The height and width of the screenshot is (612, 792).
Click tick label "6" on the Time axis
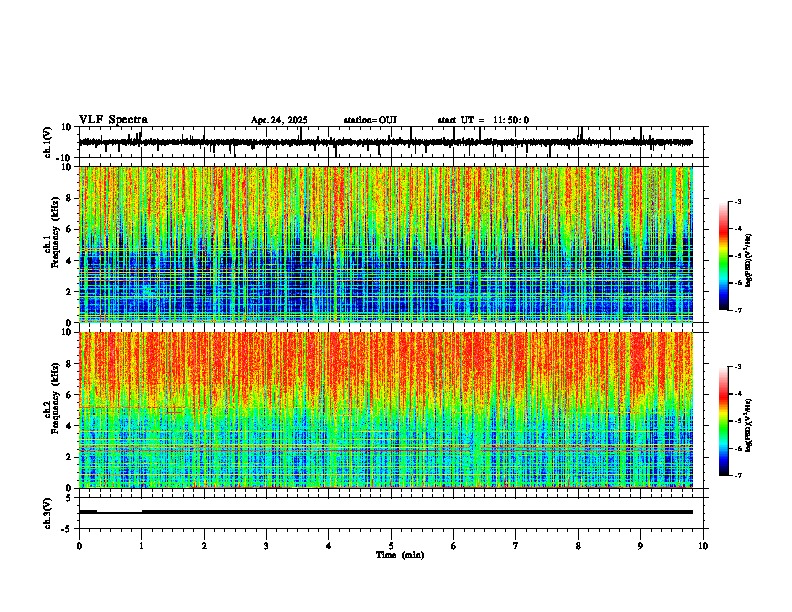point(454,546)
